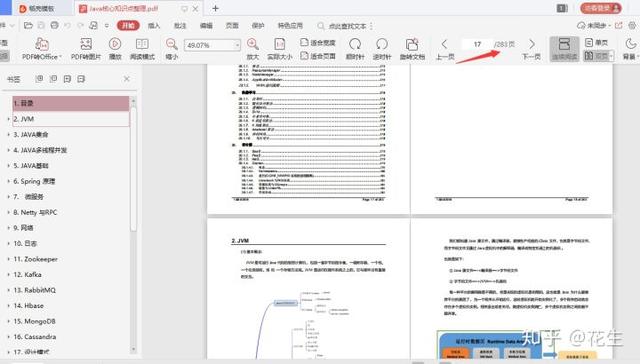Jump to bookmark 14. Hbase
Screen dimensions: 640x364
coord(28,306)
